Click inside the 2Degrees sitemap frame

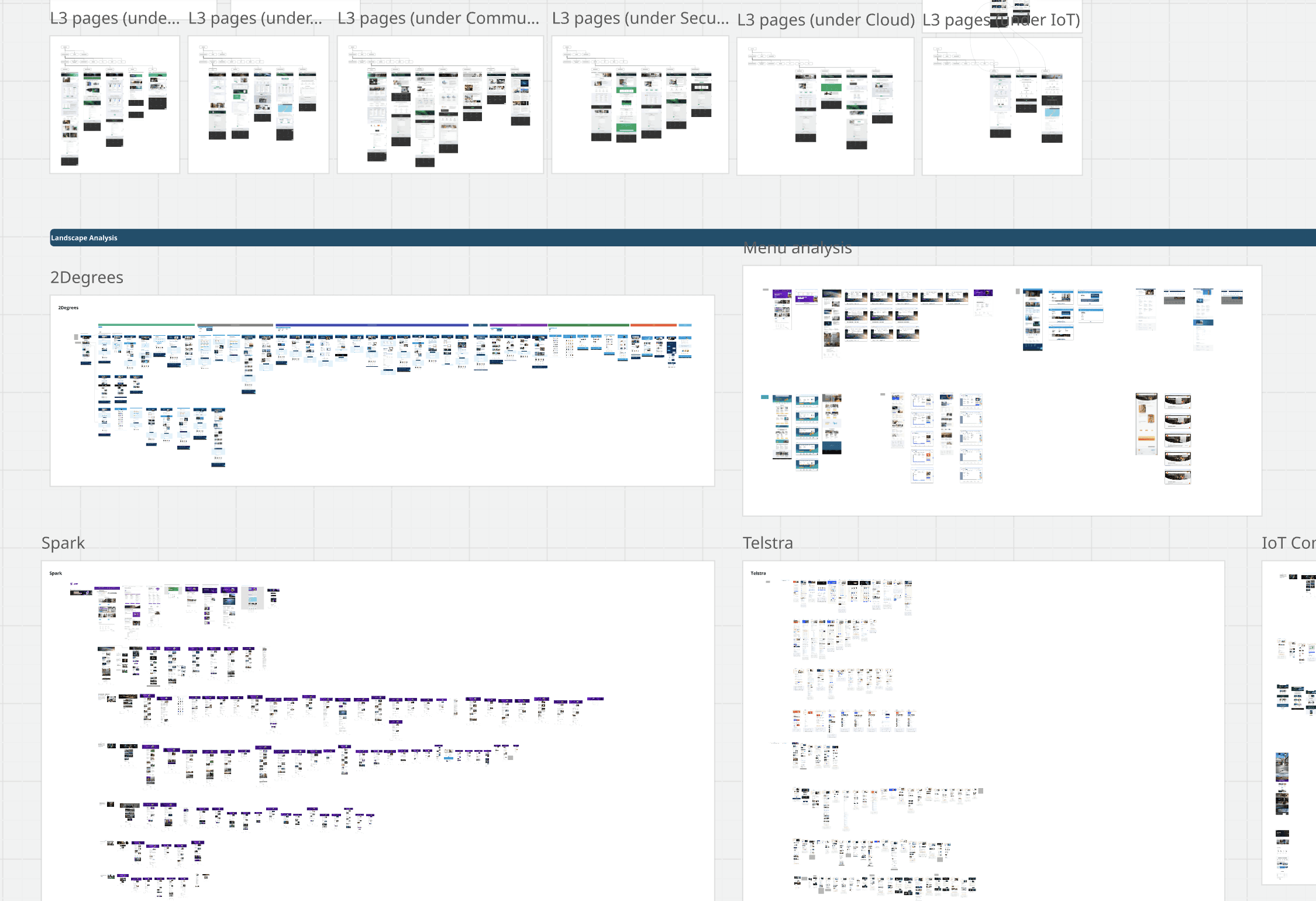coord(382,391)
